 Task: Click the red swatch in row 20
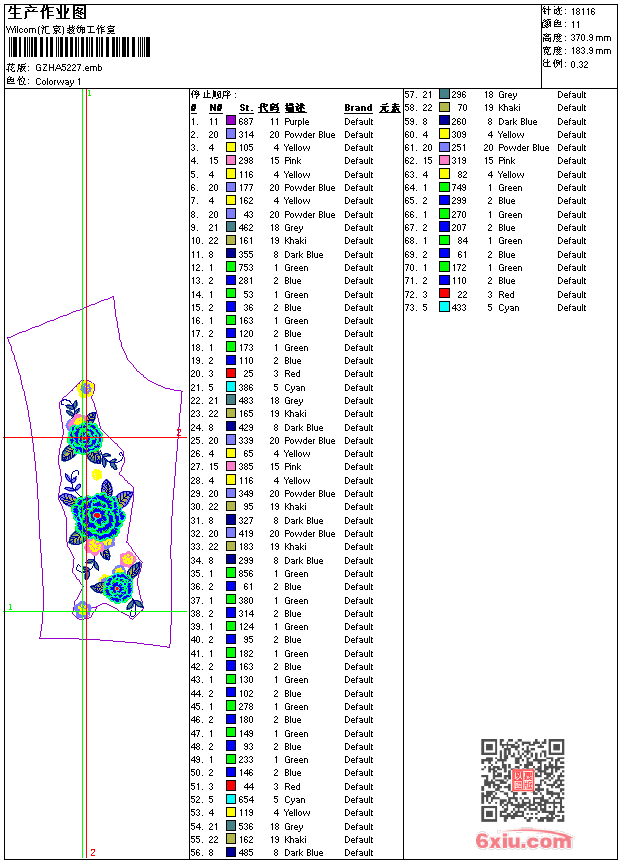(x=231, y=374)
